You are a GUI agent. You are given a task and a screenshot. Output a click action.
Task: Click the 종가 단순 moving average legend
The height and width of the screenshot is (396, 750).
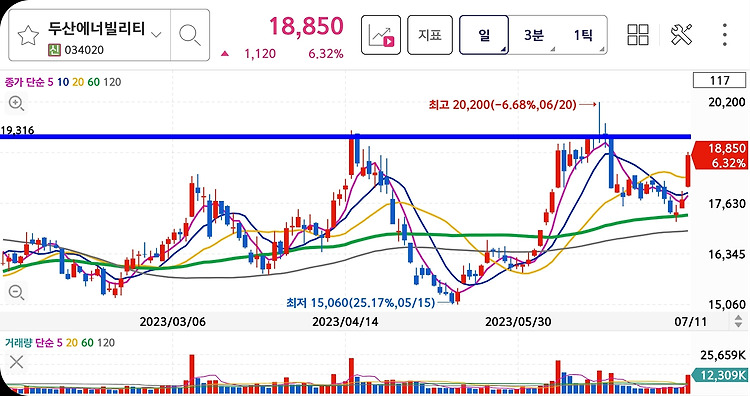pos(25,82)
